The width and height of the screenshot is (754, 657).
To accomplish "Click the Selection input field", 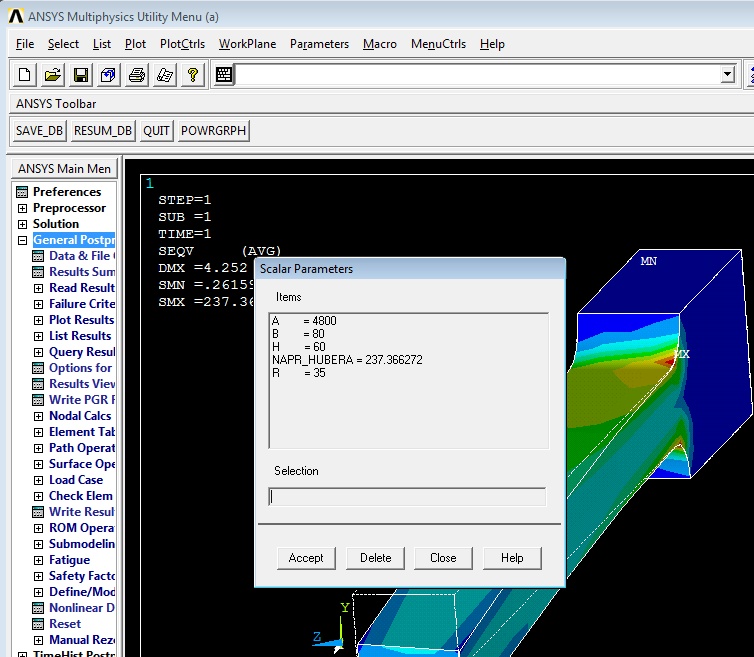I will pos(407,496).
